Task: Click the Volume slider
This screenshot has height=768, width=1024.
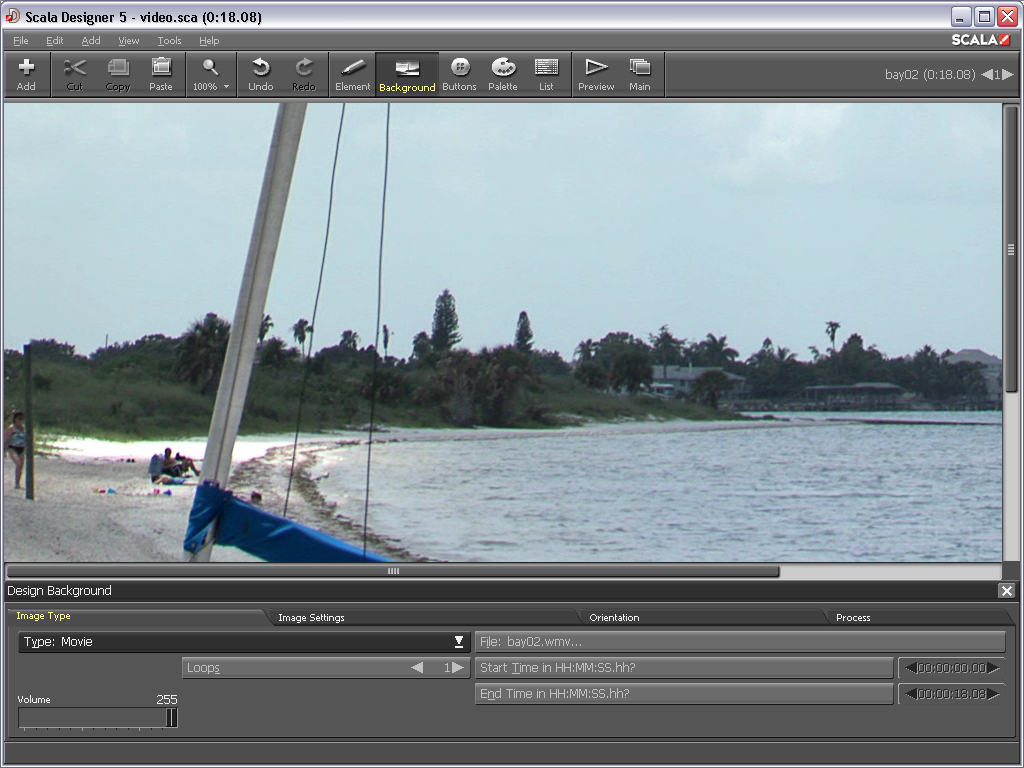Action: pos(98,718)
